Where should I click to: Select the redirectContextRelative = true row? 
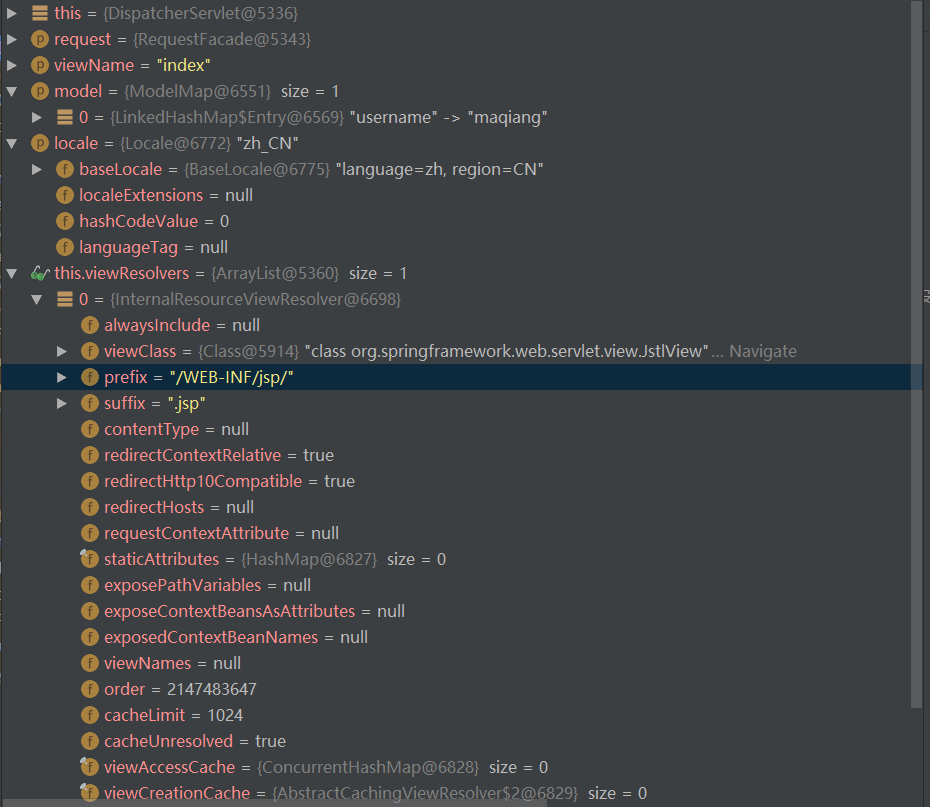[456, 455]
